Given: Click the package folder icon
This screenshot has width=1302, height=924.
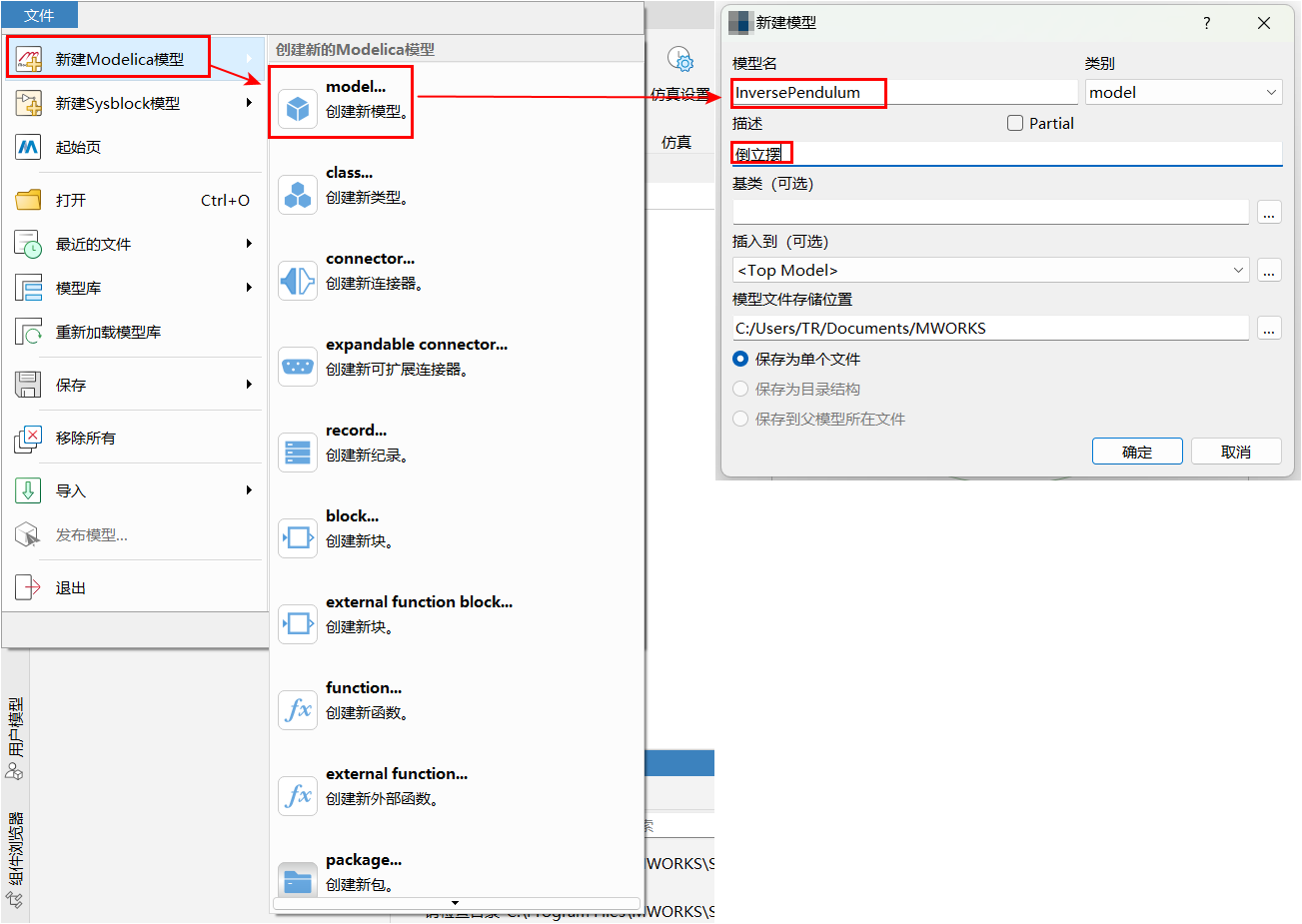Looking at the screenshot, I should coord(298,880).
